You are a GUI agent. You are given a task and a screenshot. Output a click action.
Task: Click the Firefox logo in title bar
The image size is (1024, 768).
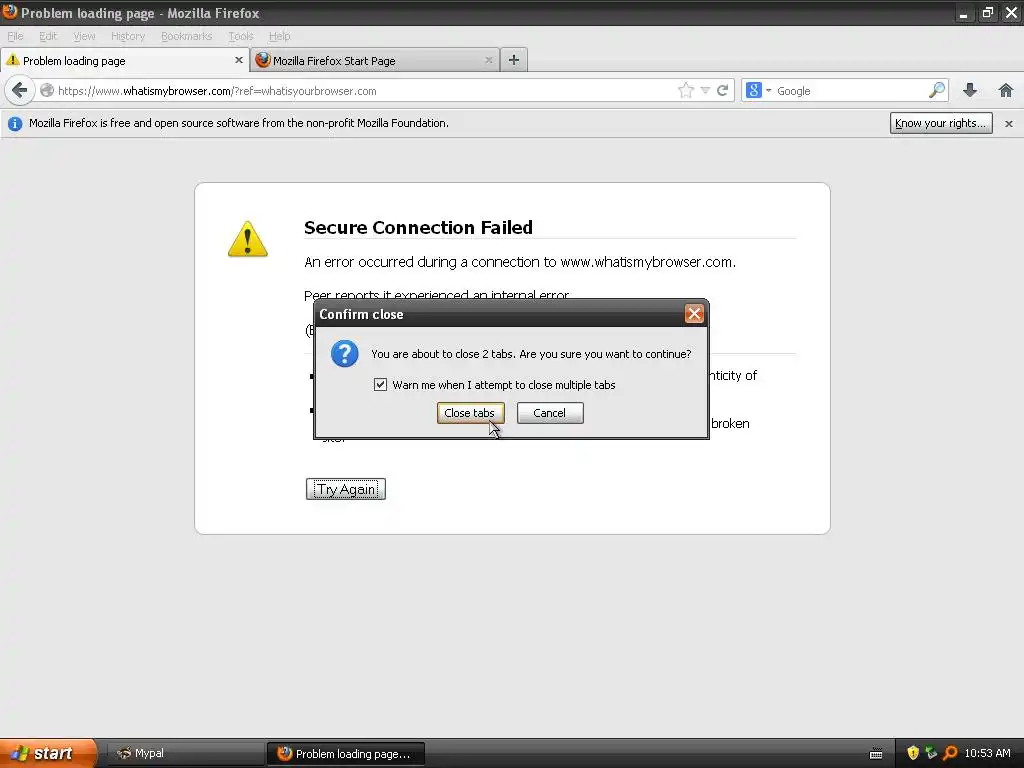(10, 12)
